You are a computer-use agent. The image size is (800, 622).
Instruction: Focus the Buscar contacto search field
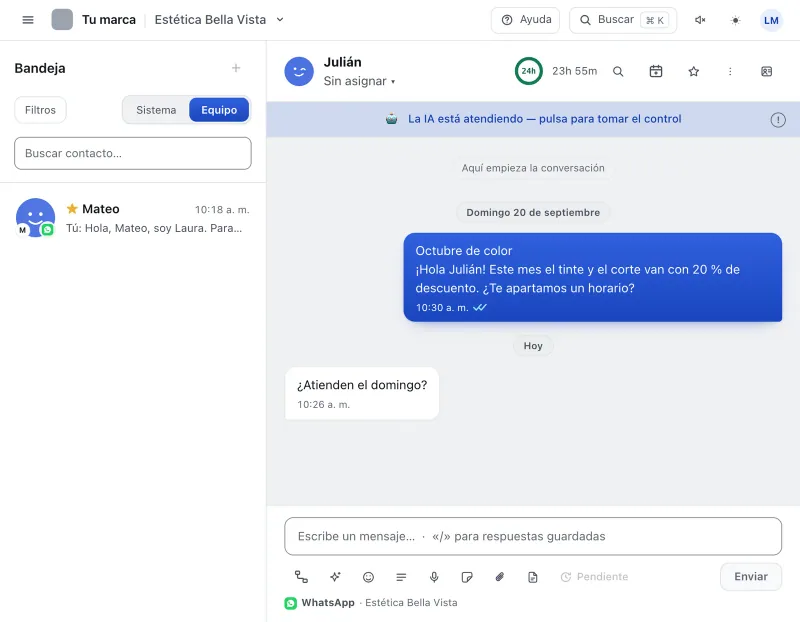click(133, 153)
